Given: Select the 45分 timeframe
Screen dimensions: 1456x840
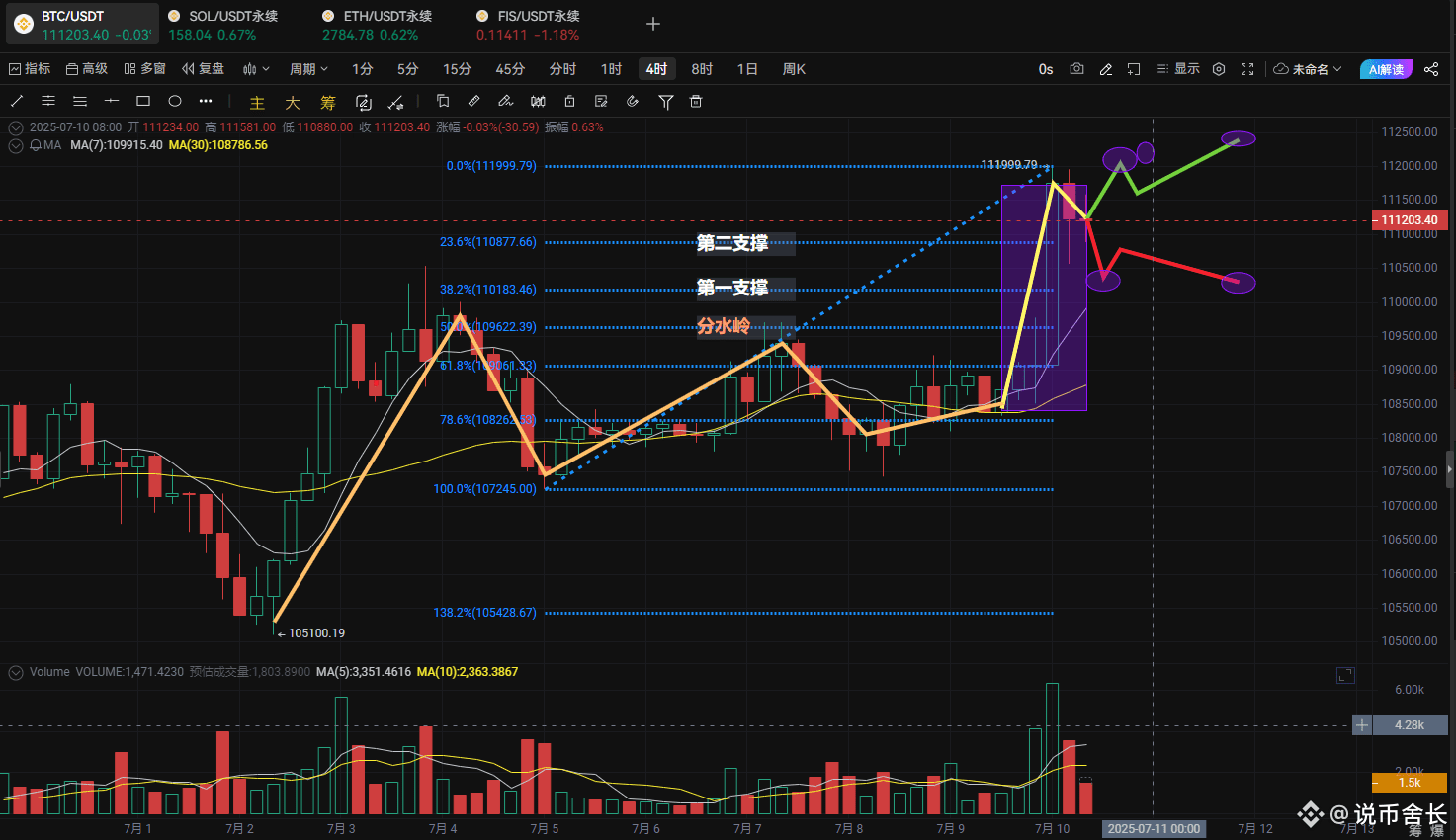Looking at the screenshot, I should (510, 69).
